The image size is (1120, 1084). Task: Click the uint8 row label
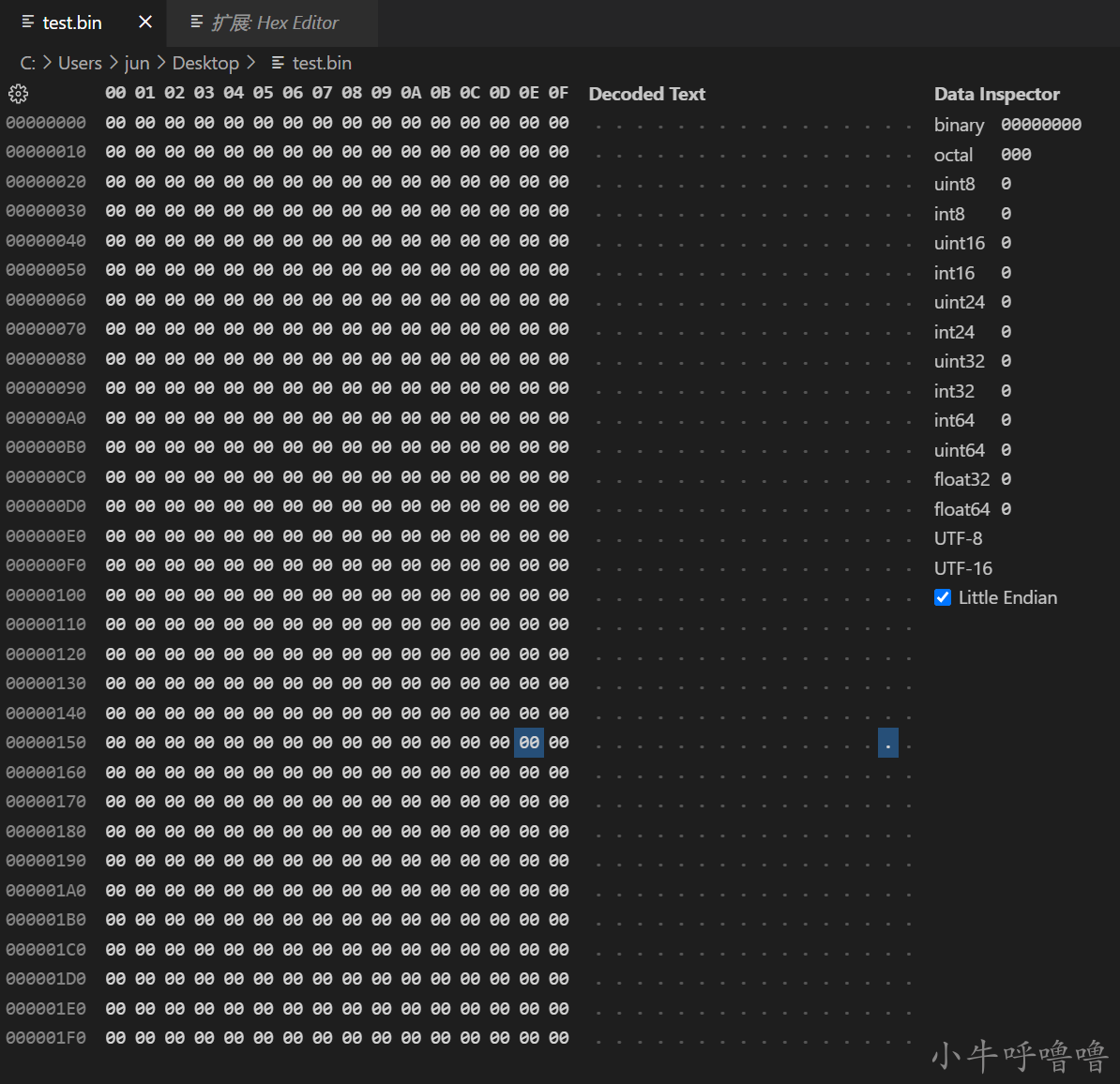coord(954,184)
